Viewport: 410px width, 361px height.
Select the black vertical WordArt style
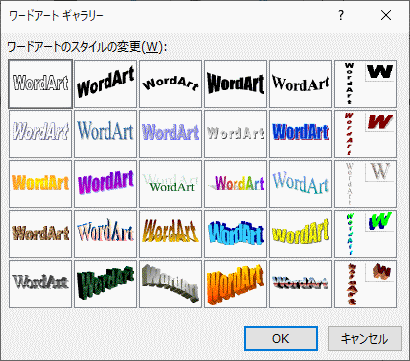coord(365,84)
